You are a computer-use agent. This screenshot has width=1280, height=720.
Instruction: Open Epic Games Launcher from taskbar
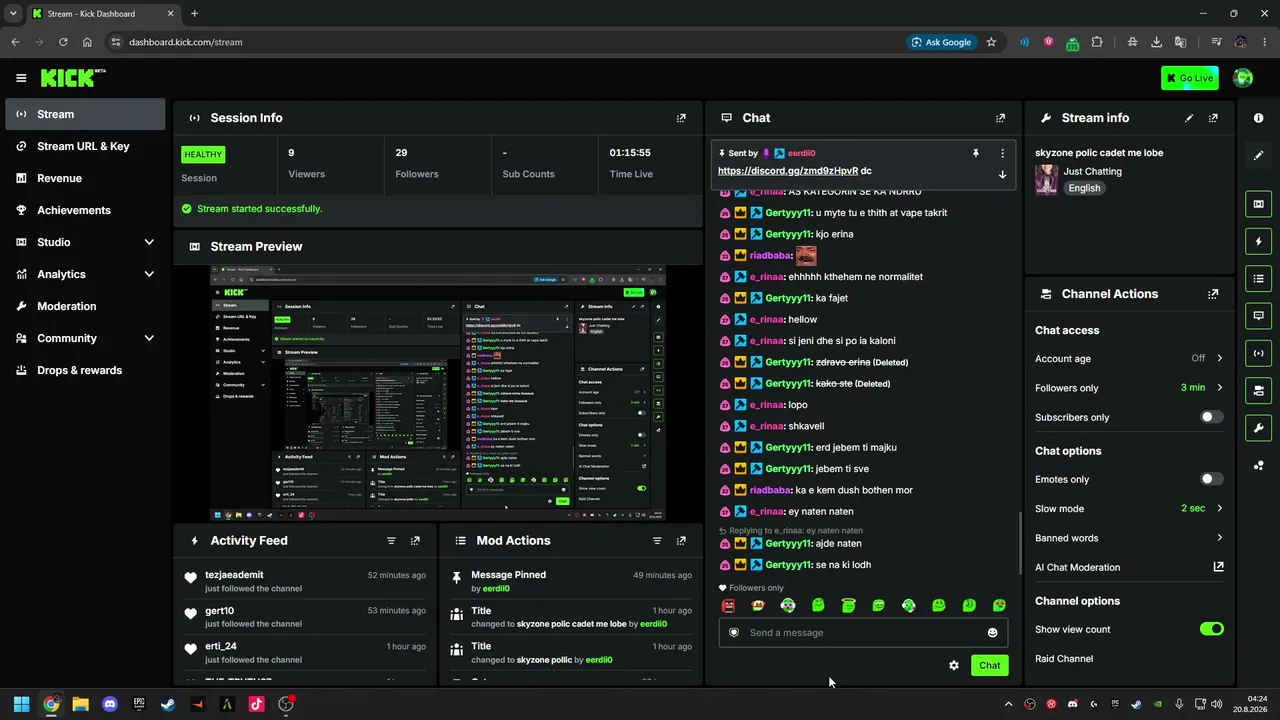(139, 704)
